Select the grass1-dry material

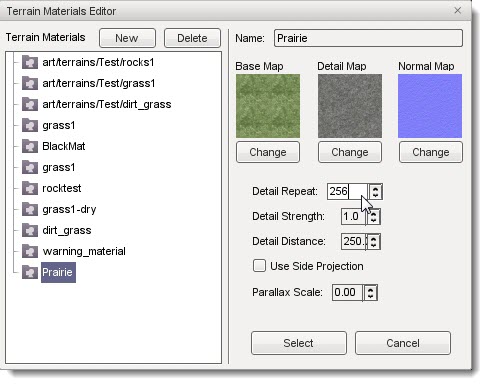click(69, 209)
